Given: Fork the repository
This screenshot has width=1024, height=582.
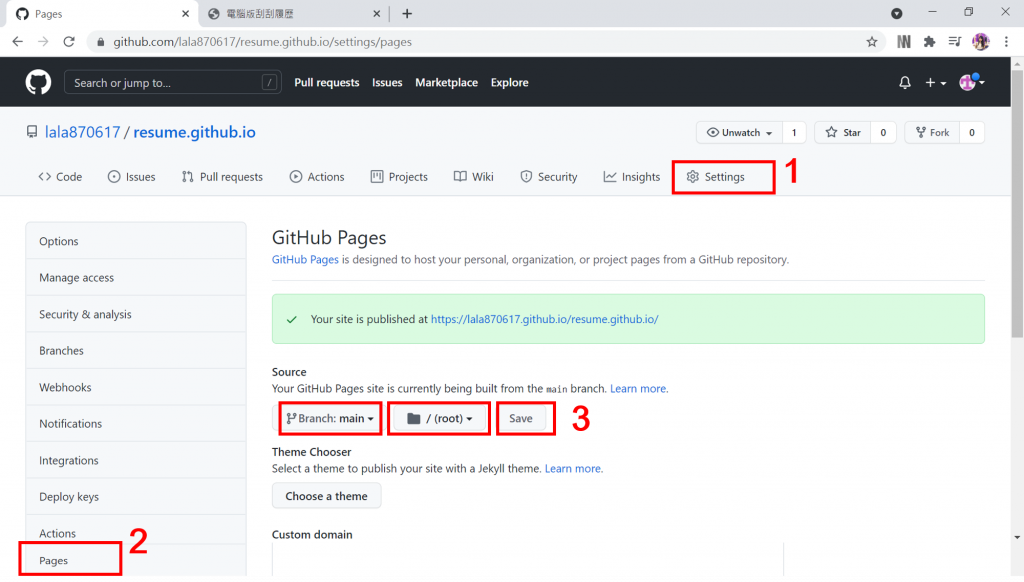Looking at the screenshot, I should click(932, 133).
